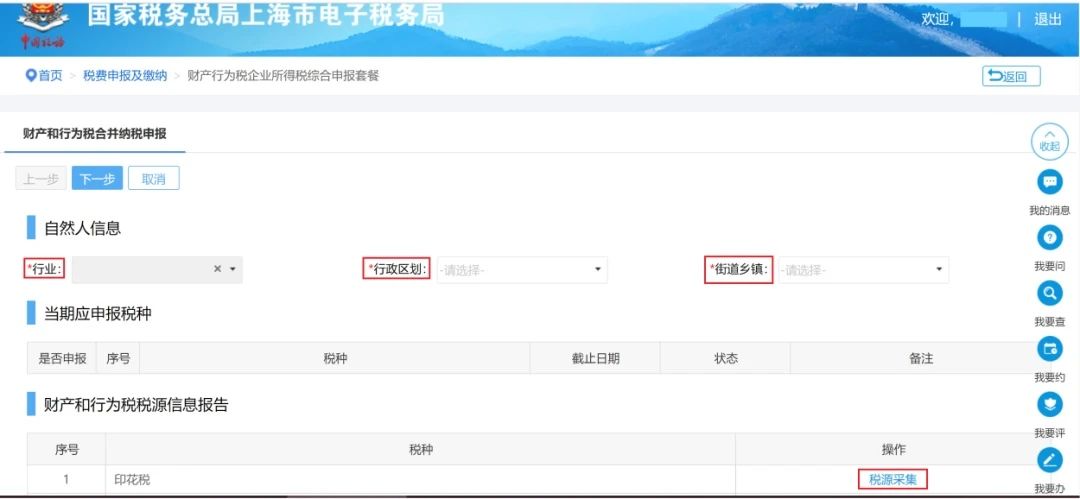Click the 首页 location pin icon
The image size is (1080, 499).
coord(30,75)
